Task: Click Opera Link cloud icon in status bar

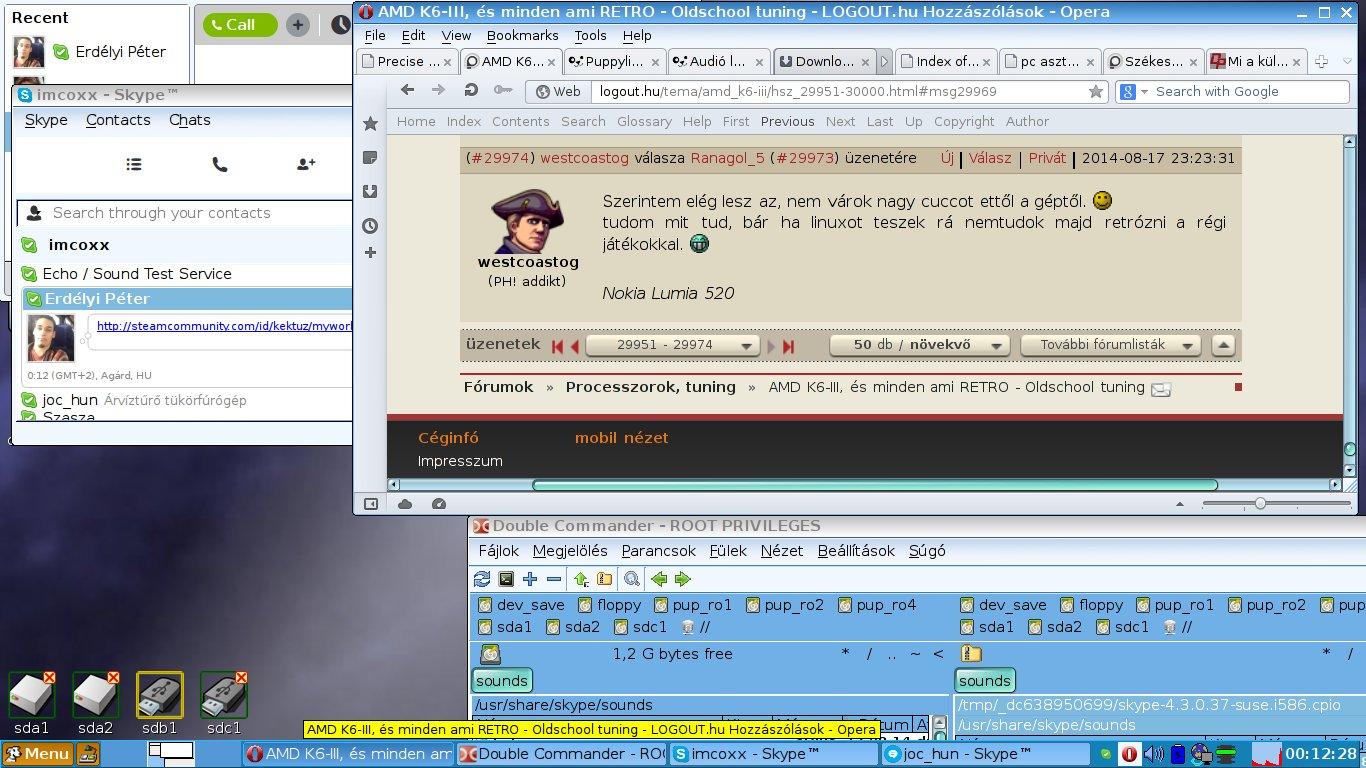Action: click(405, 504)
